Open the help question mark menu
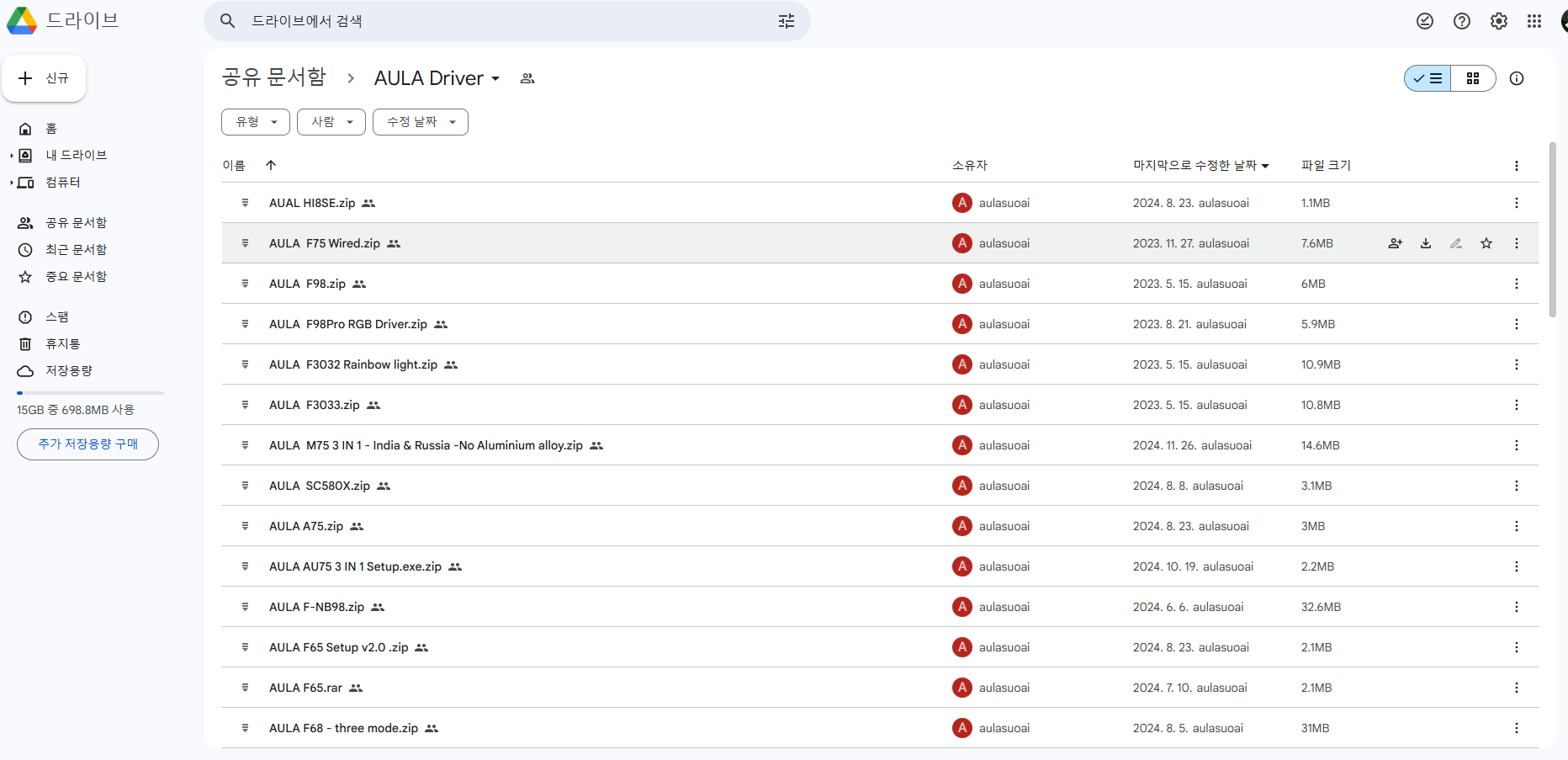 (x=1462, y=21)
